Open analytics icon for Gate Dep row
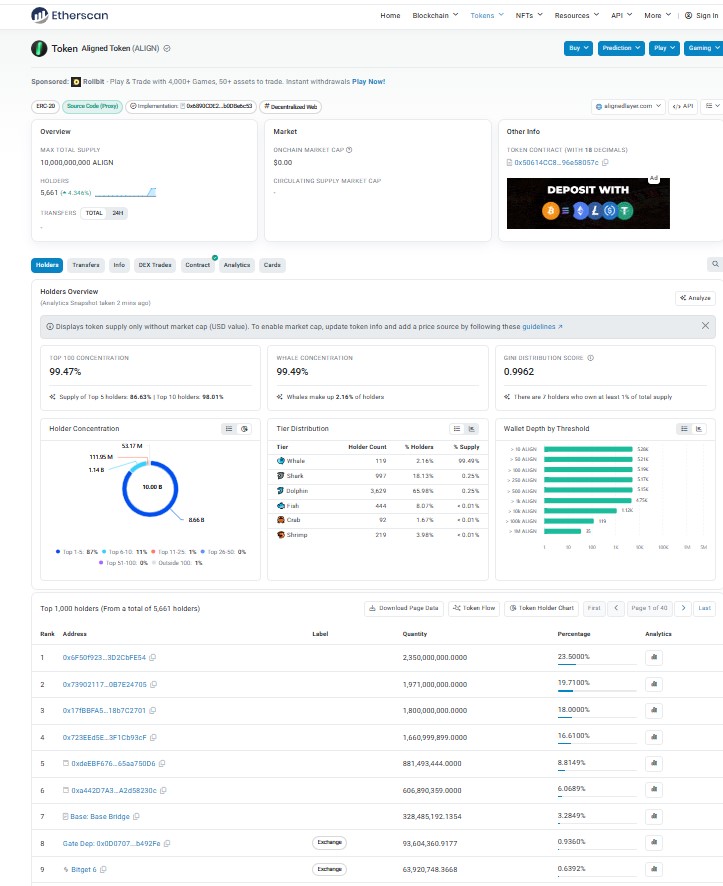The width and height of the screenshot is (723, 886). pos(654,842)
